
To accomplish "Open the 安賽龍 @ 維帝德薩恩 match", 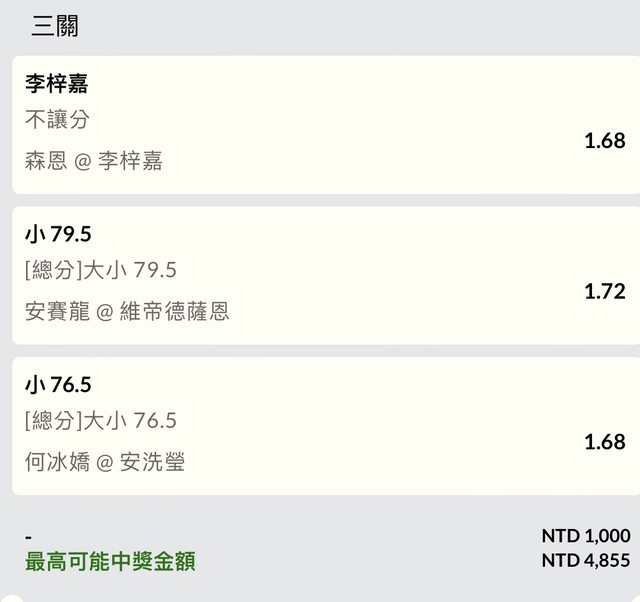I will point(127,311).
